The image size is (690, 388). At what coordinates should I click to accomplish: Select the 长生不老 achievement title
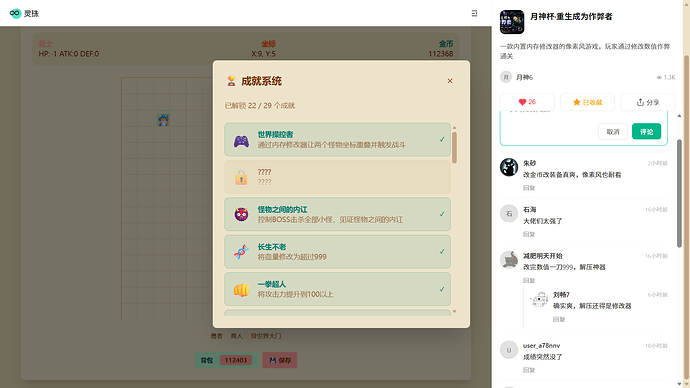coord(272,247)
